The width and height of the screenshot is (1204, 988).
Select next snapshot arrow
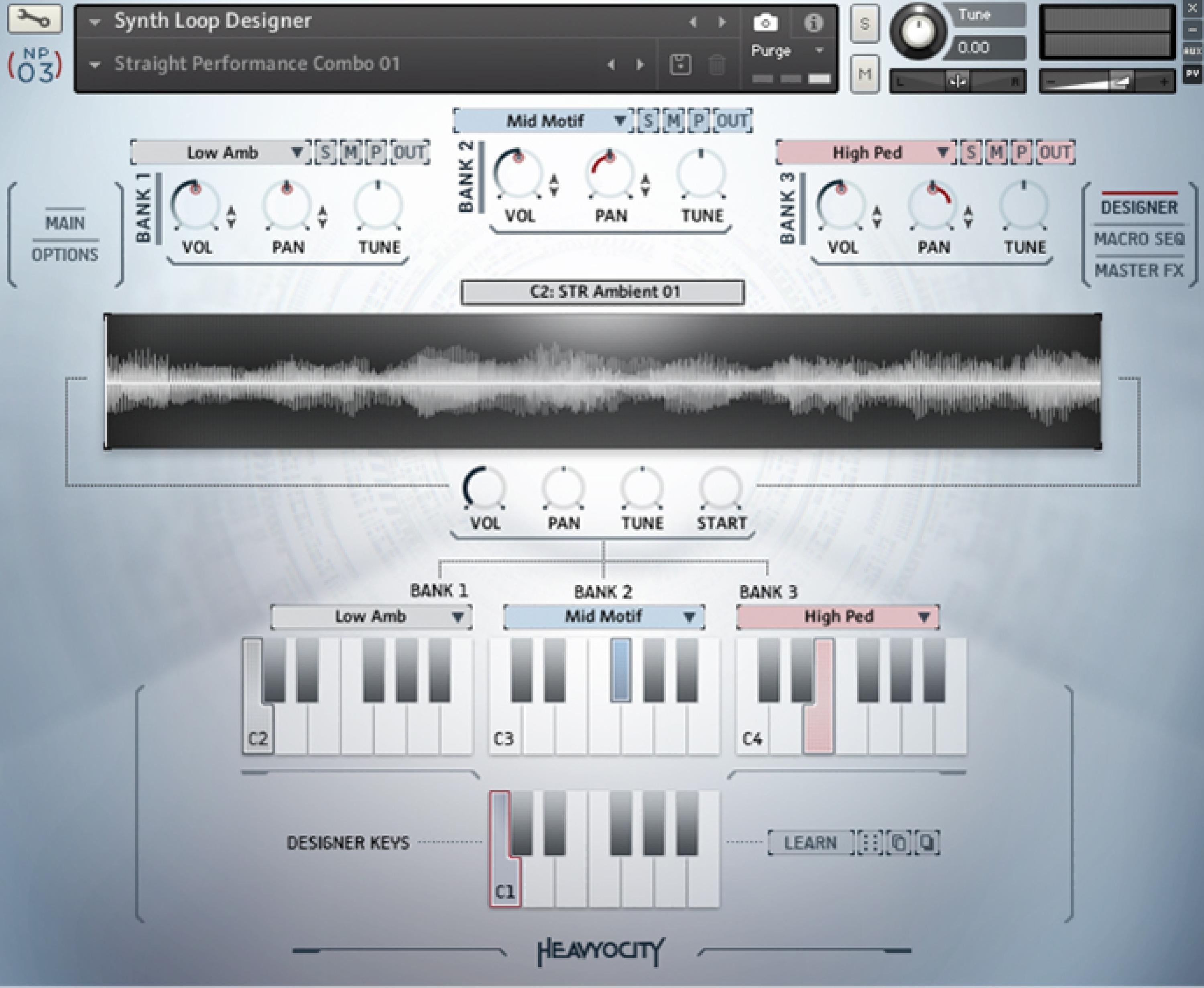coord(640,64)
